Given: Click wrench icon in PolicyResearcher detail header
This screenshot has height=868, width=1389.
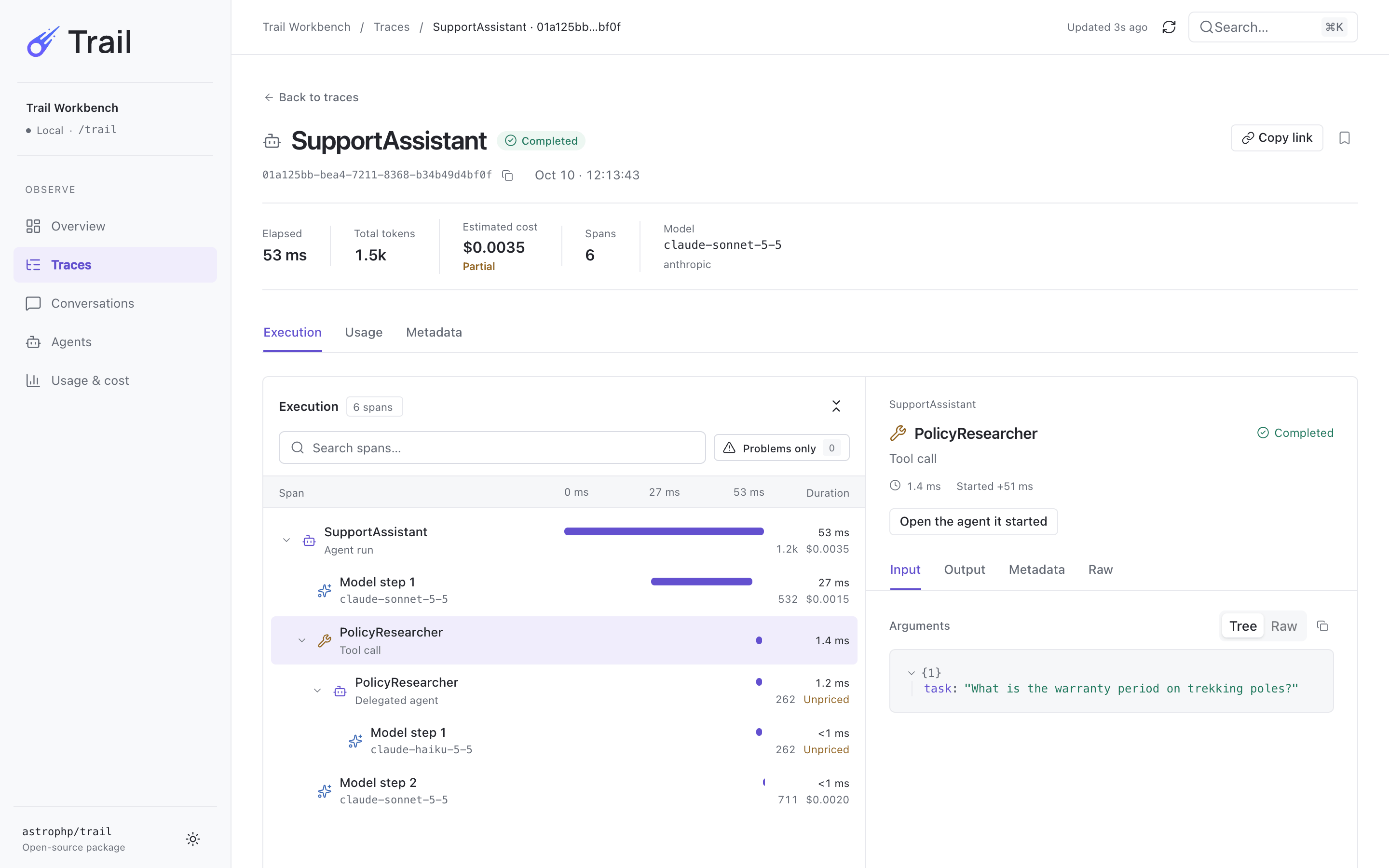Looking at the screenshot, I should click(898, 434).
